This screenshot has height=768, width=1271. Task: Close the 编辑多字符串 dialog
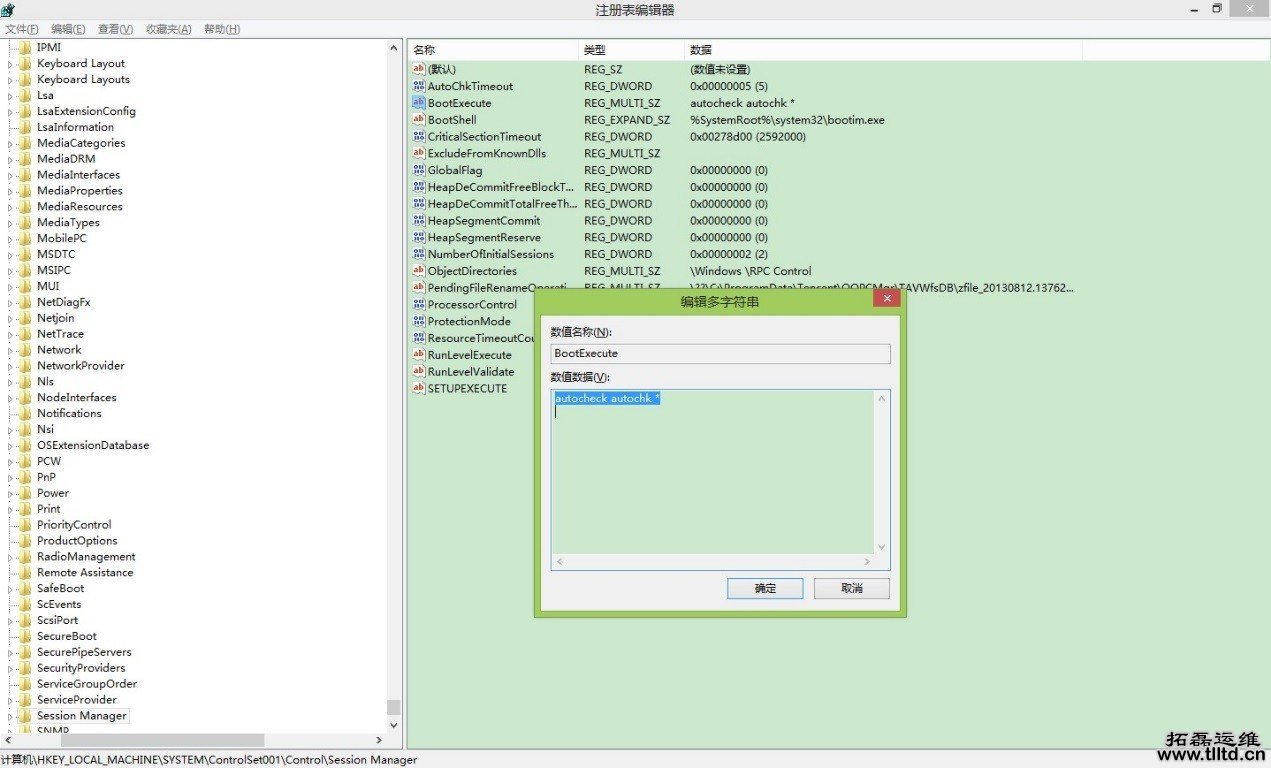coord(886,299)
